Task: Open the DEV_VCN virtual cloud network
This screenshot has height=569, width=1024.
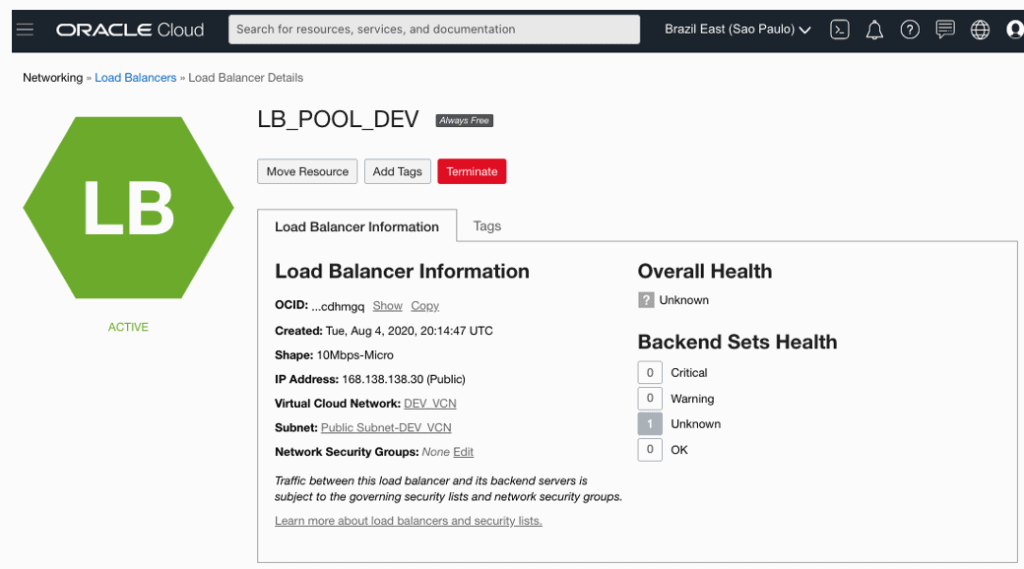Action: [x=430, y=404]
